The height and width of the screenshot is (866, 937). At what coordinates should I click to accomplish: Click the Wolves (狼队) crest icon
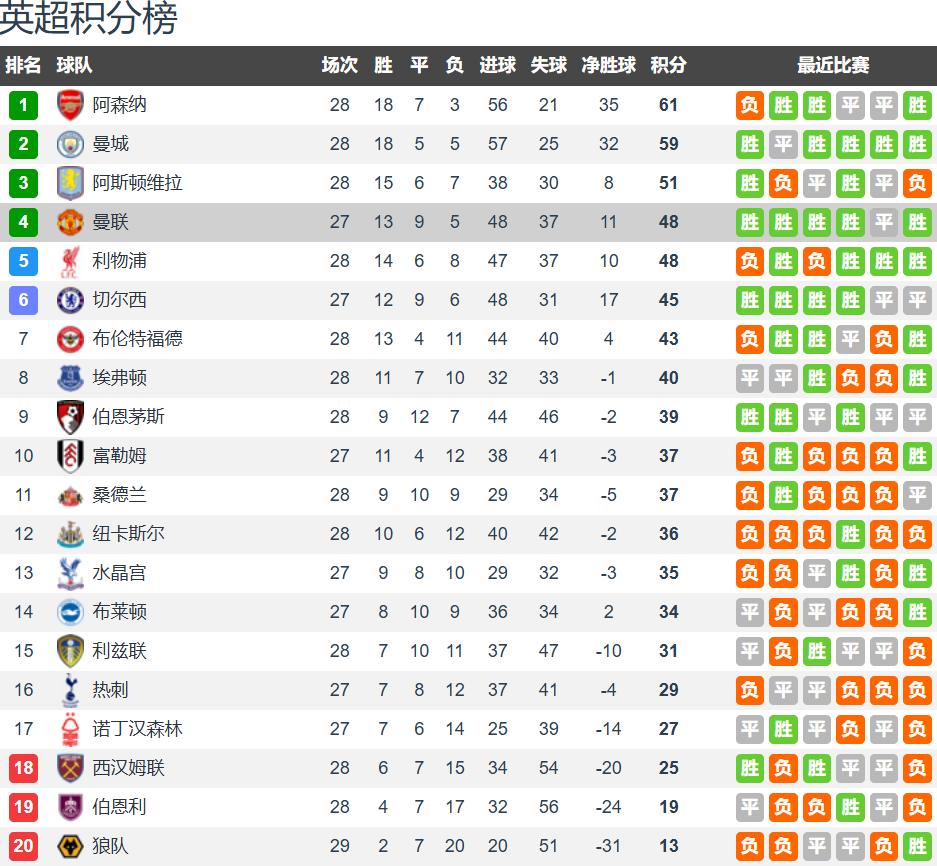click(x=70, y=846)
